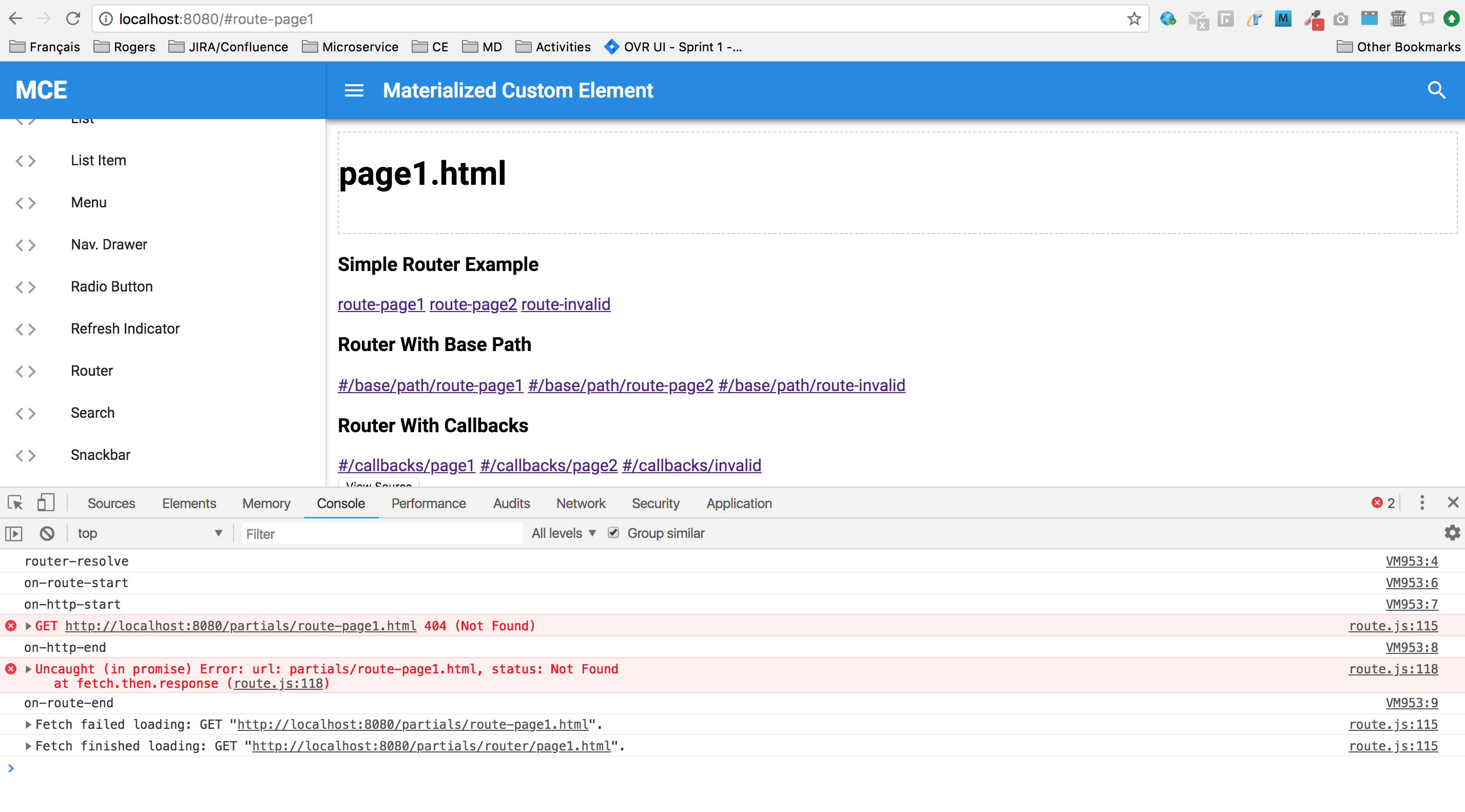1465x812 pixels.
Task: Follow the route-page2 link
Action: click(x=473, y=304)
